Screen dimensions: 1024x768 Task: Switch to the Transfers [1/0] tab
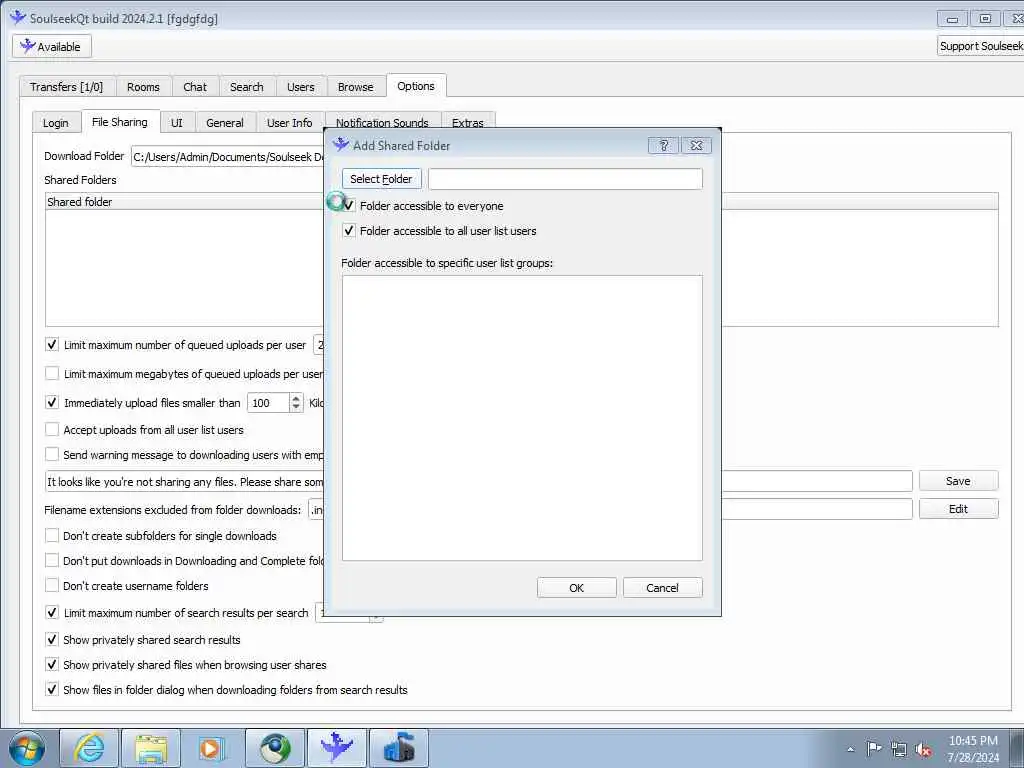click(67, 87)
